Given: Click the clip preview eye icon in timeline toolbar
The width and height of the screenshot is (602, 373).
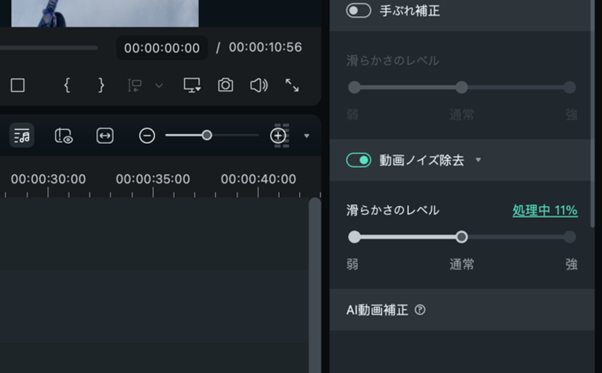Looking at the screenshot, I should pos(64,136).
